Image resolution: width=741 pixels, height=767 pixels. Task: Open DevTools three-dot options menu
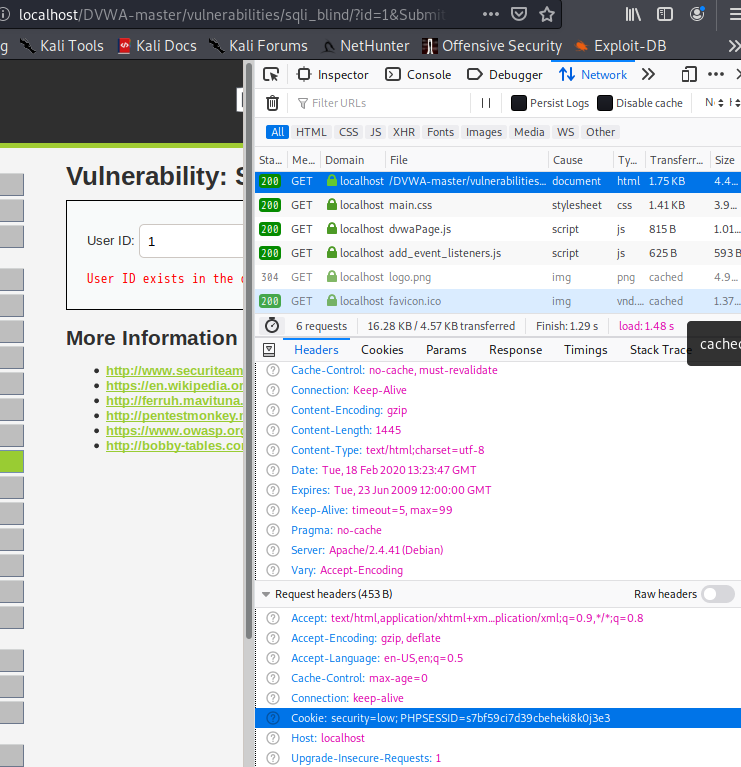tap(716, 74)
